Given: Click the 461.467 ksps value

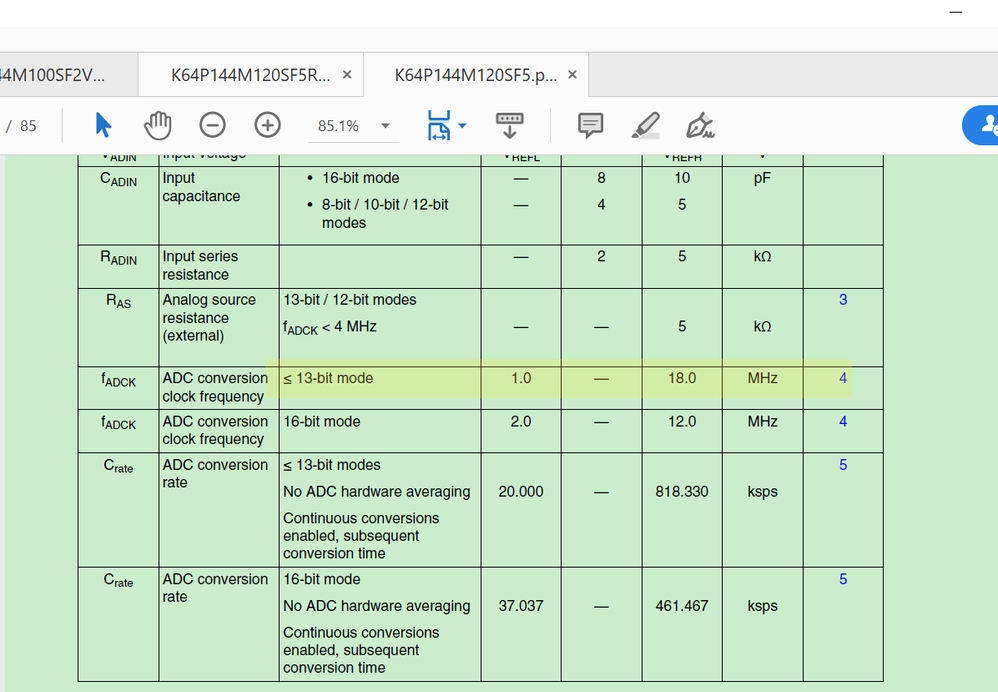Looking at the screenshot, I should point(682,605).
